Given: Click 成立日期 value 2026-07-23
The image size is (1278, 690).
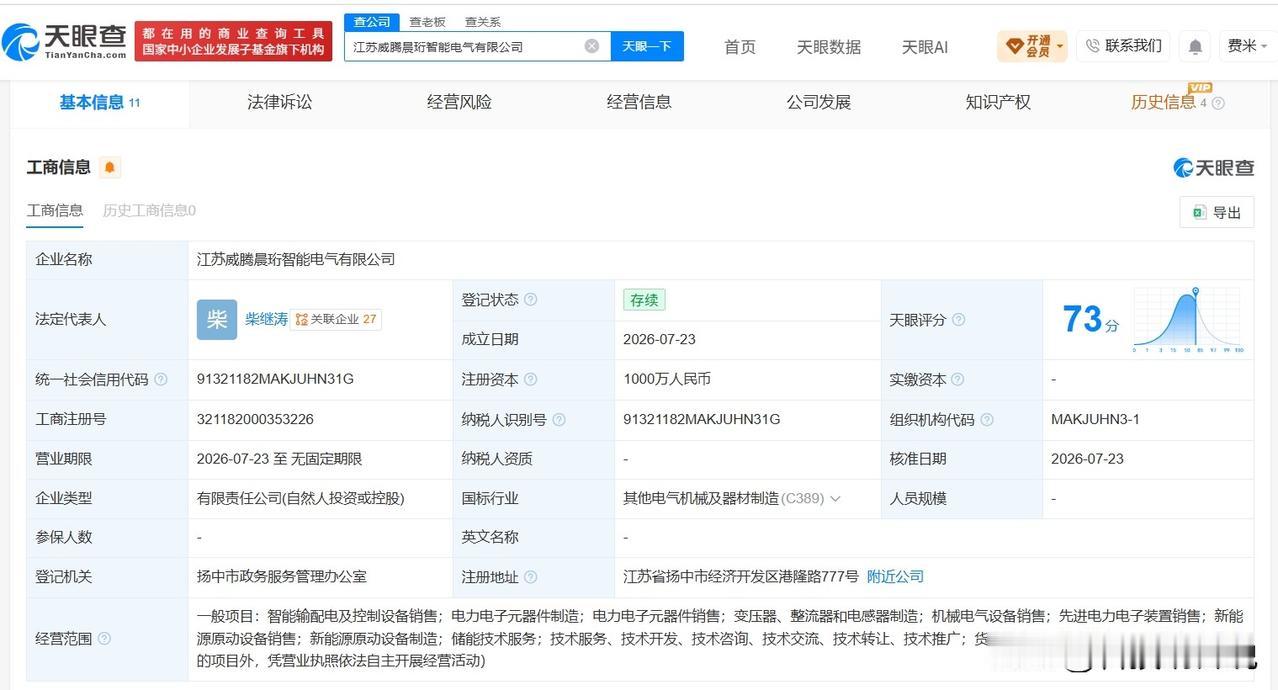Looking at the screenshot, I should coord(659,339).
